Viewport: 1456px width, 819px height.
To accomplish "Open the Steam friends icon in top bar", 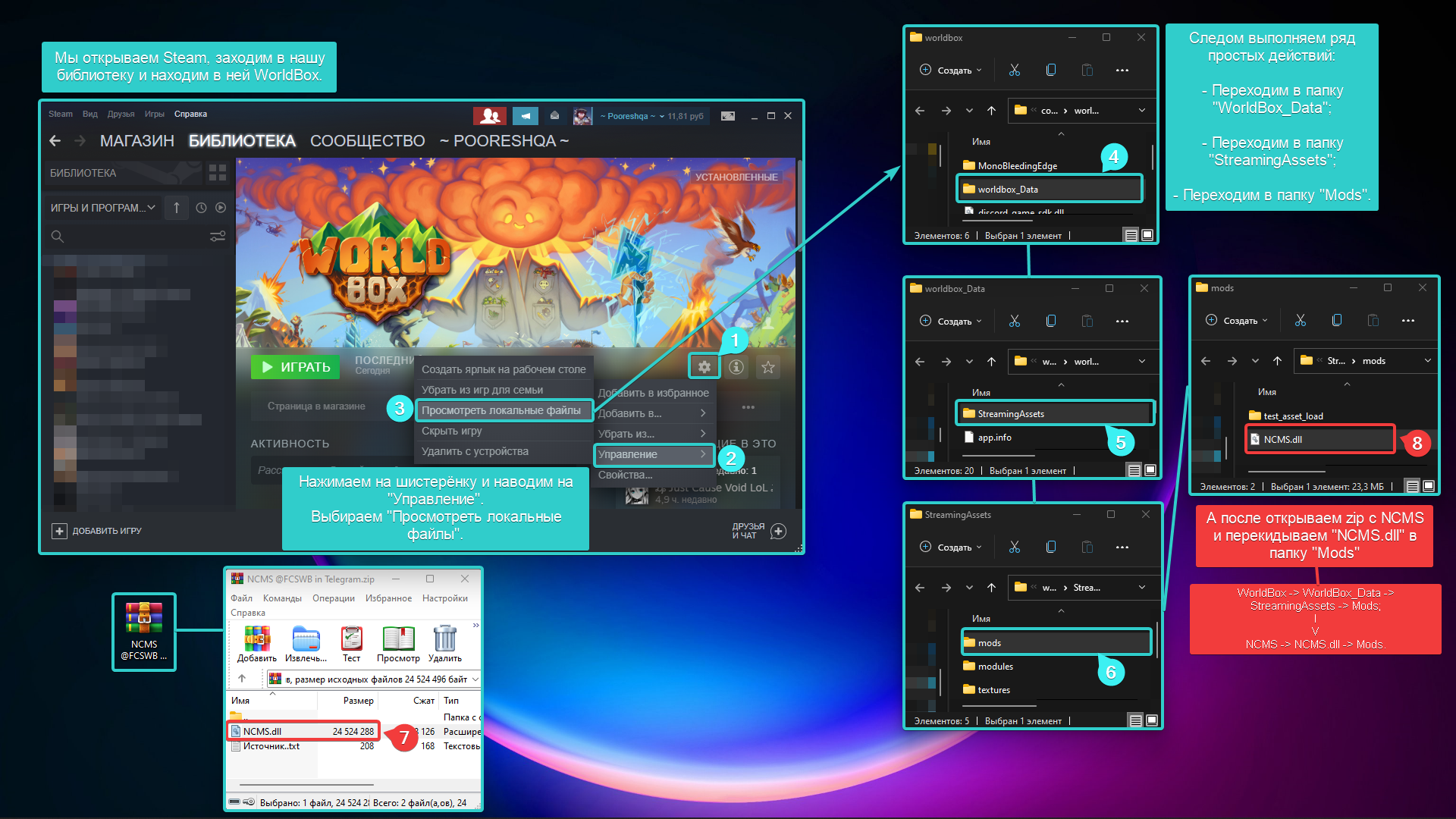I will [x=490, y=115].
